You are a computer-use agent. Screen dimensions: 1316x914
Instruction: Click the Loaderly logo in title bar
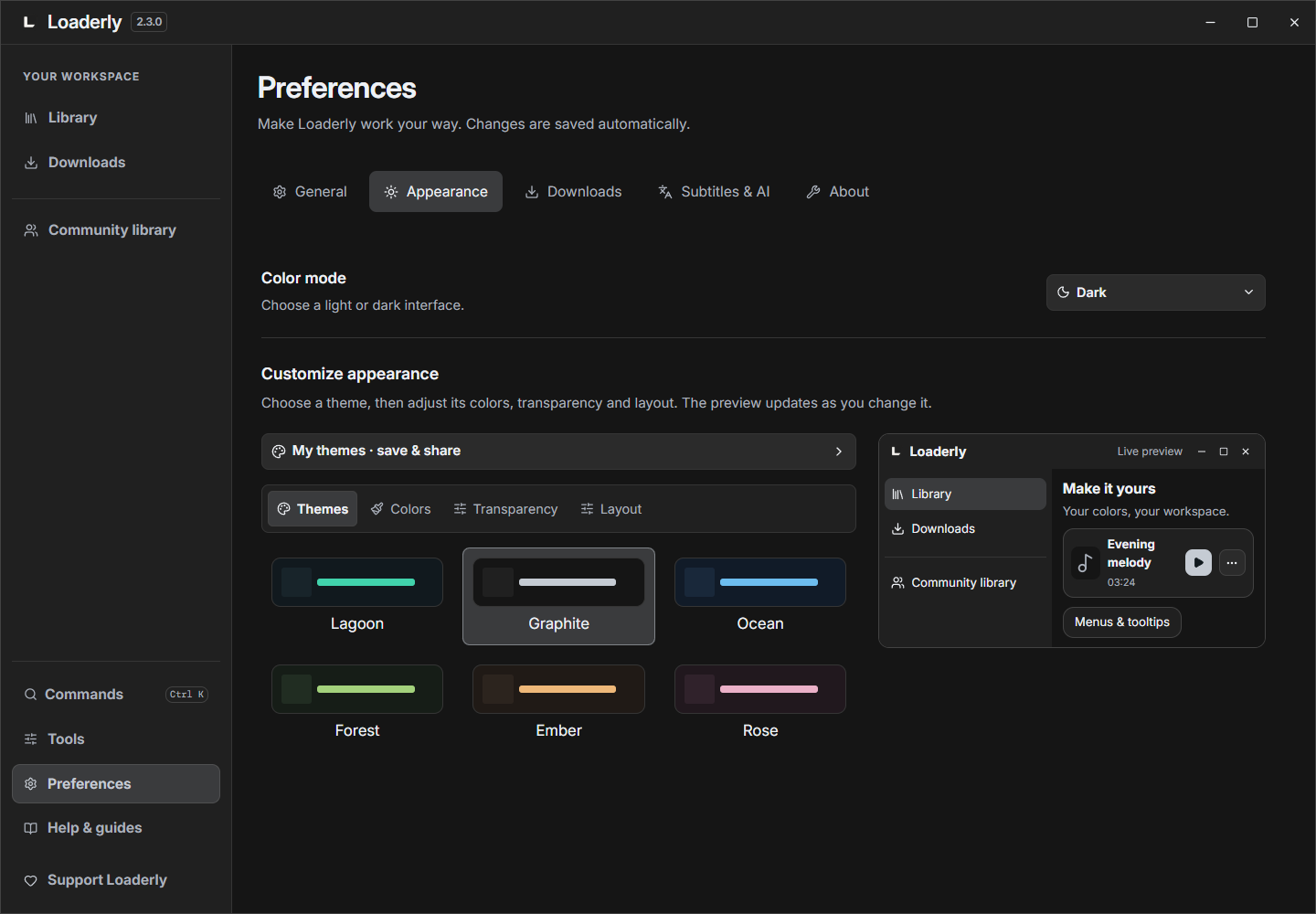[29, 22]
